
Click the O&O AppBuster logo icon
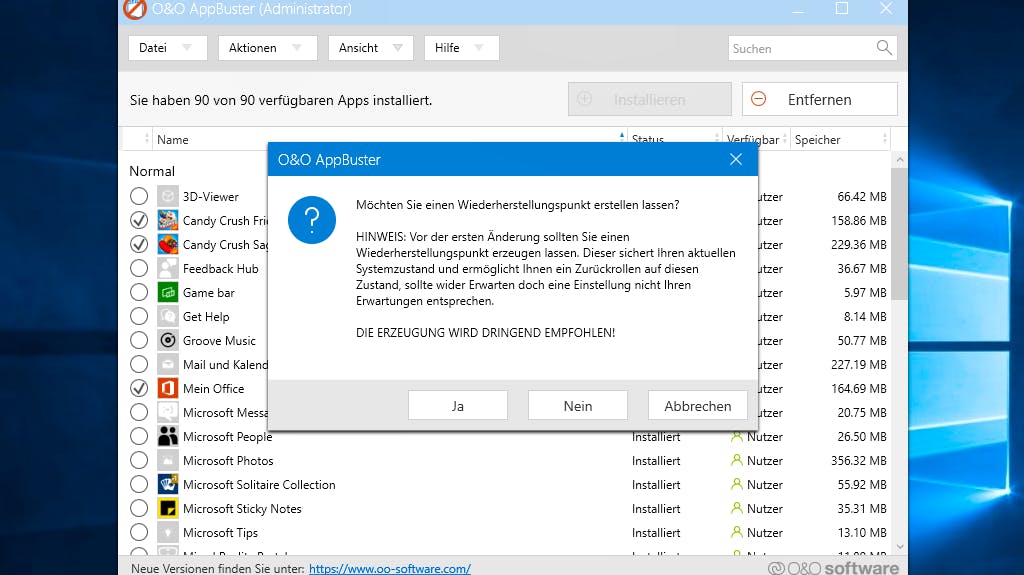[135, 8]
